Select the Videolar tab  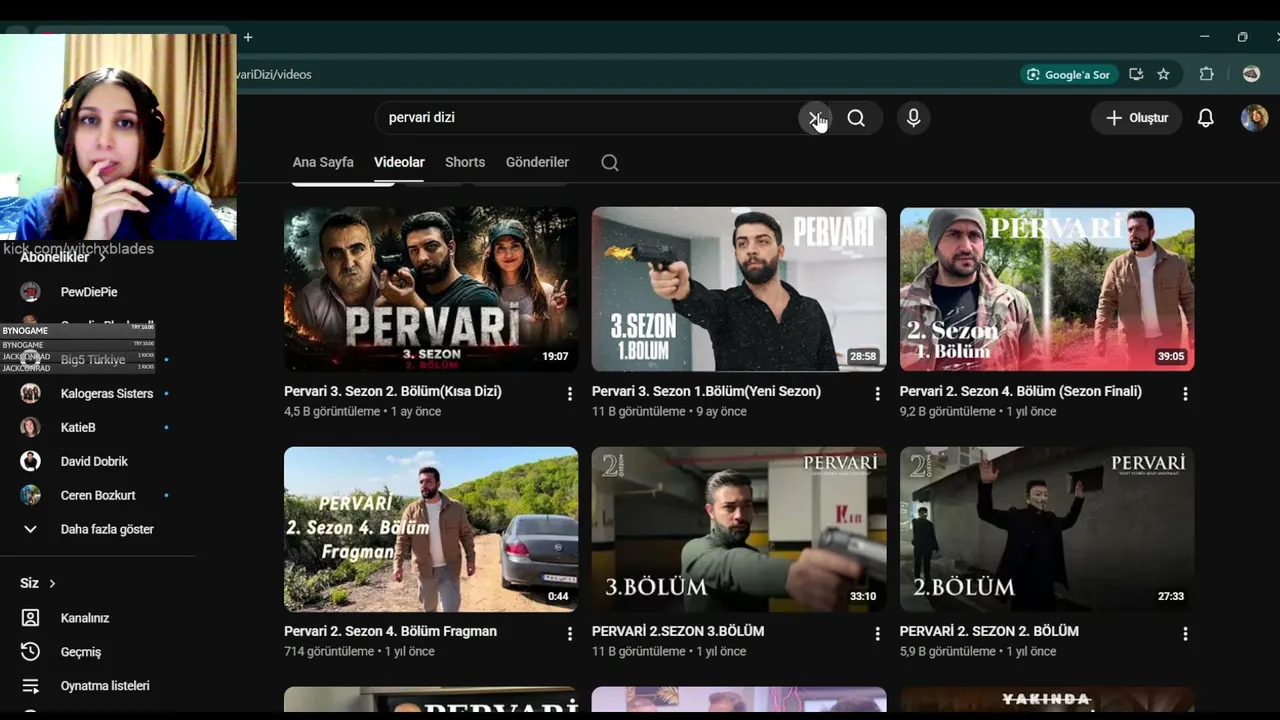(399, 162)
